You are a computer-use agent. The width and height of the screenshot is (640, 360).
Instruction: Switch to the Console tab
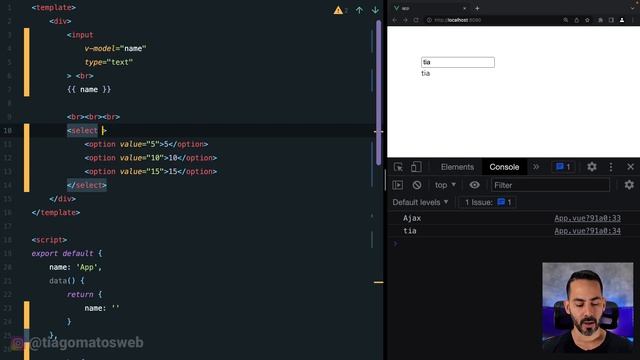504,167
